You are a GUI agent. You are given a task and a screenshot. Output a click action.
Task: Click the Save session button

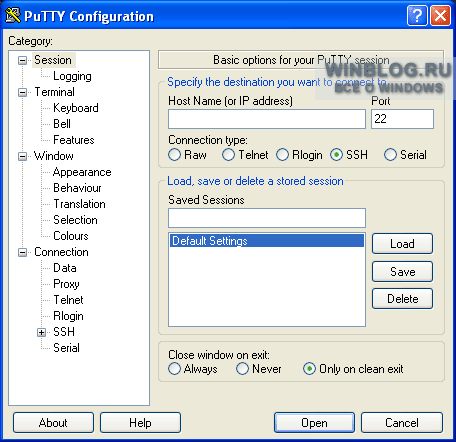coord(402,272)
